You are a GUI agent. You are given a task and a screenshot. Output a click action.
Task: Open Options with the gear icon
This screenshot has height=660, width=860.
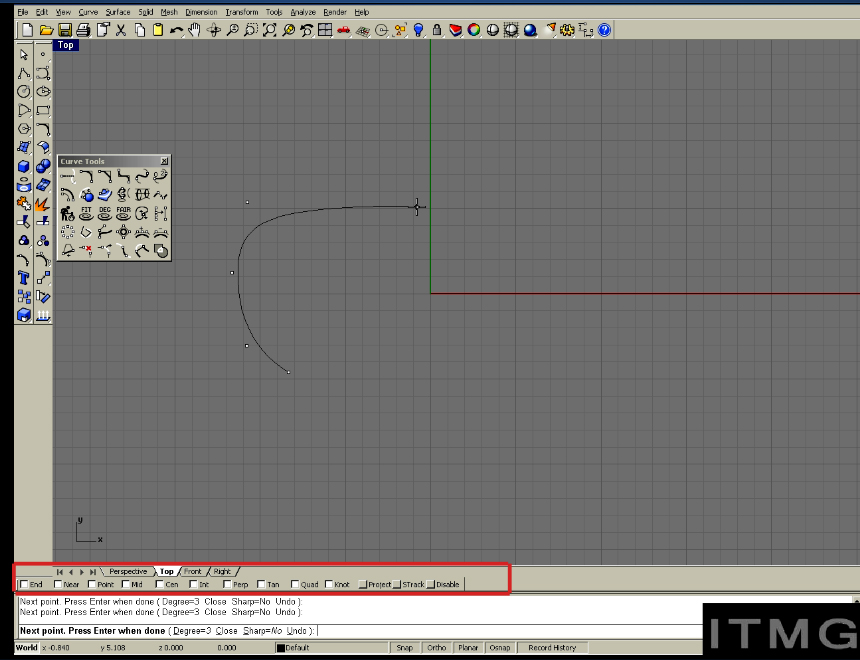tap(567, 30)
